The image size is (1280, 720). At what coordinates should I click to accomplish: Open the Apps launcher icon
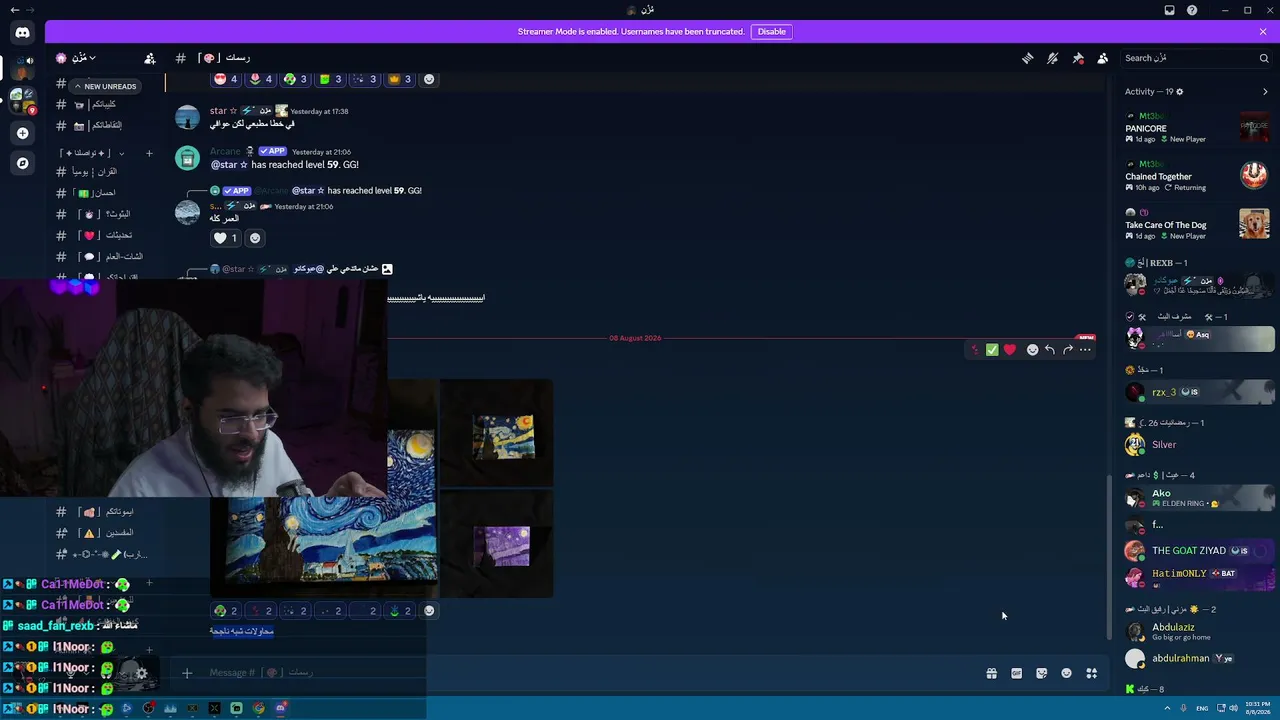click(1092, 673)
